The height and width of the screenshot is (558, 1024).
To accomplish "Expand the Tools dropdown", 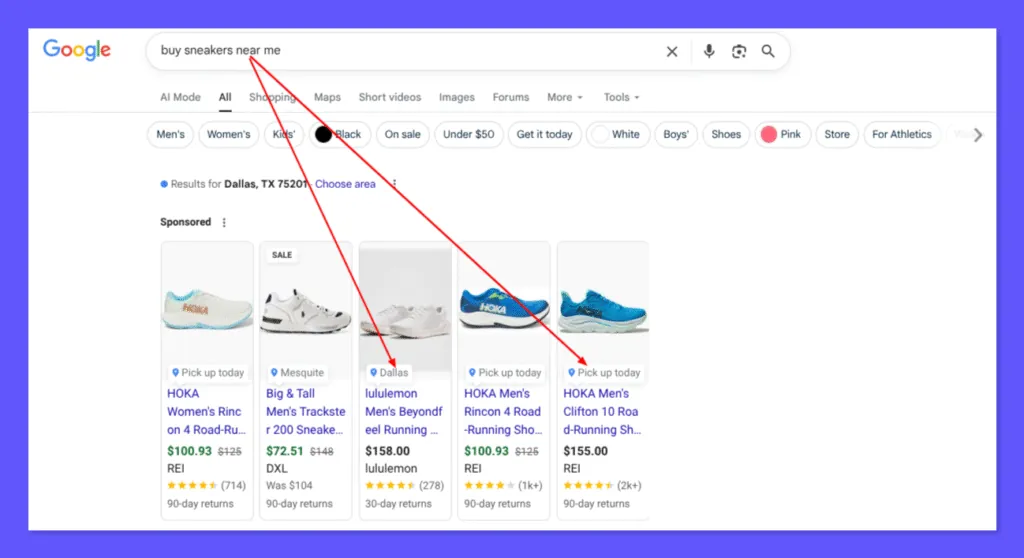I will click(621, 97).
